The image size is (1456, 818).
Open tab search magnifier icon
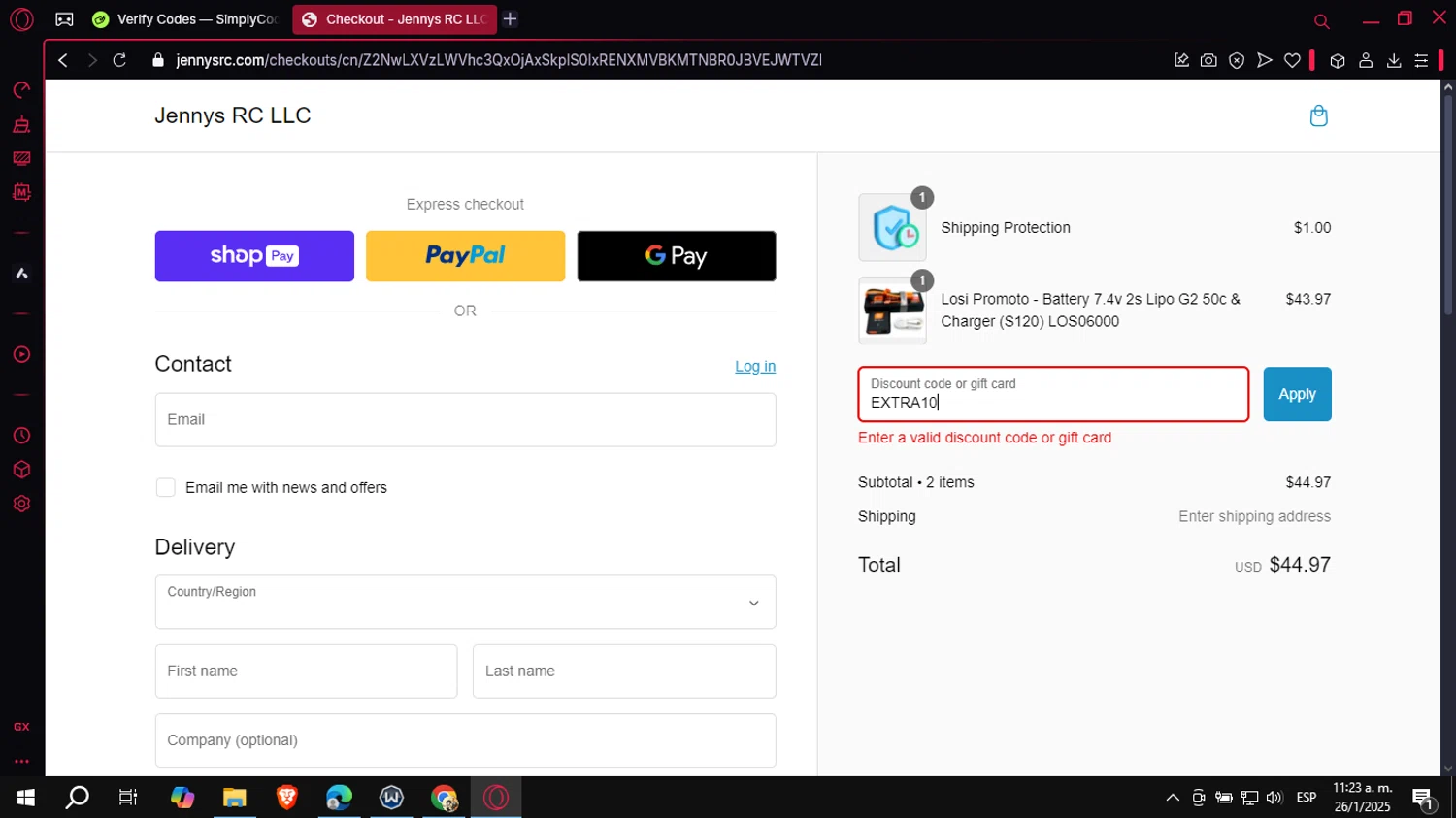coord(1321,20)
